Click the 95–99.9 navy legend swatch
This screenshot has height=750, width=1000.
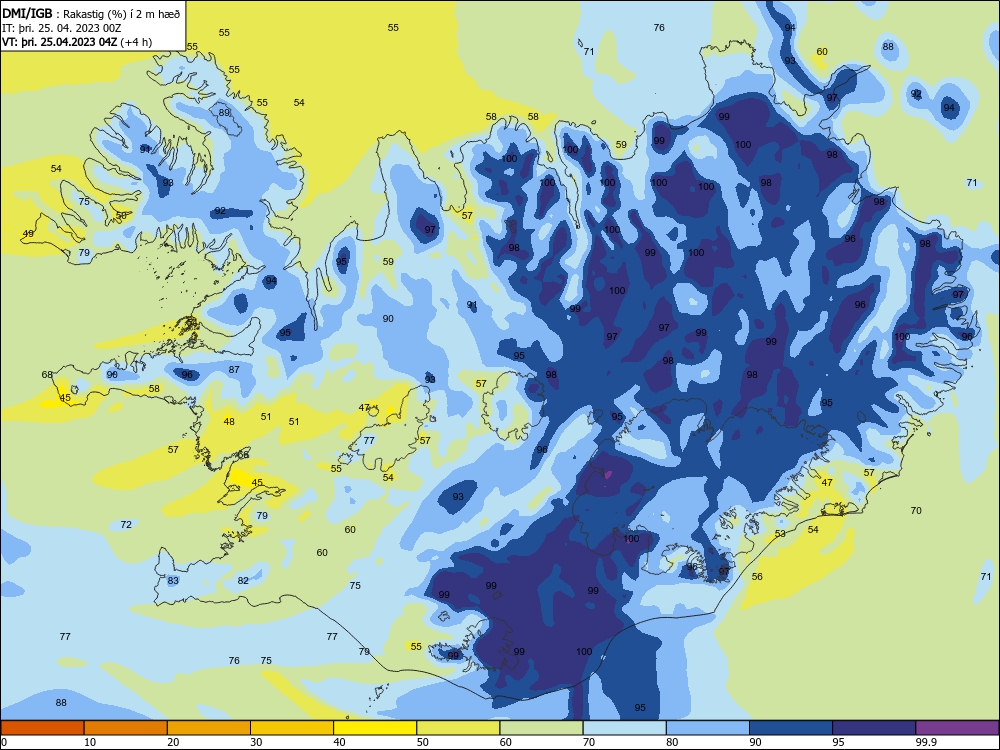tap(874, 728)
